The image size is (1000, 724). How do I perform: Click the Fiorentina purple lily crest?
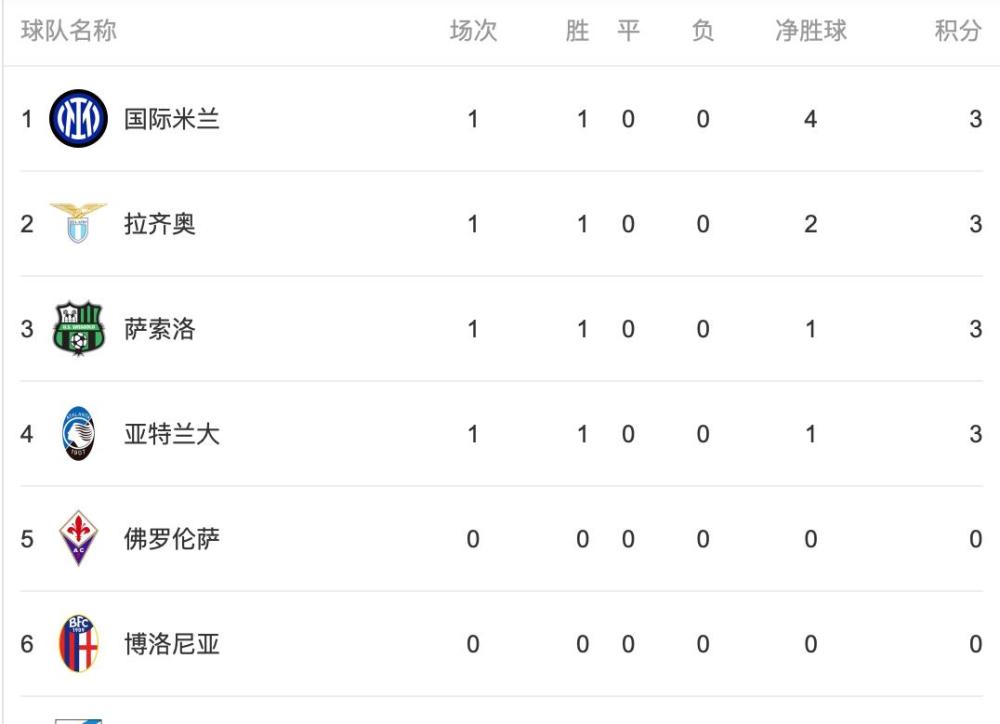coord(78,538)
